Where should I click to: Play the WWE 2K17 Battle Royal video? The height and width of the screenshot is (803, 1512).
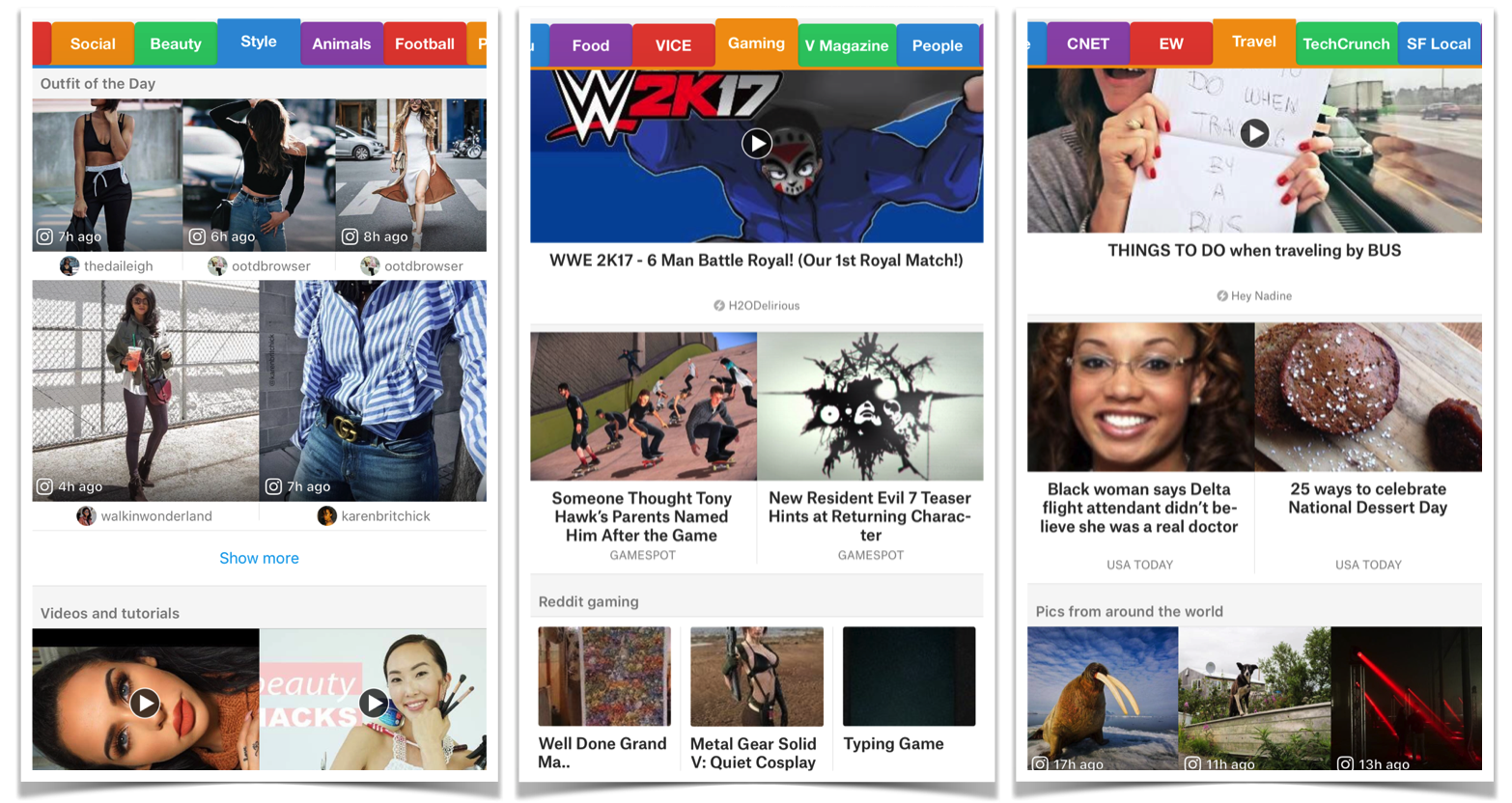pyautogui.click(x=757, y=144)
